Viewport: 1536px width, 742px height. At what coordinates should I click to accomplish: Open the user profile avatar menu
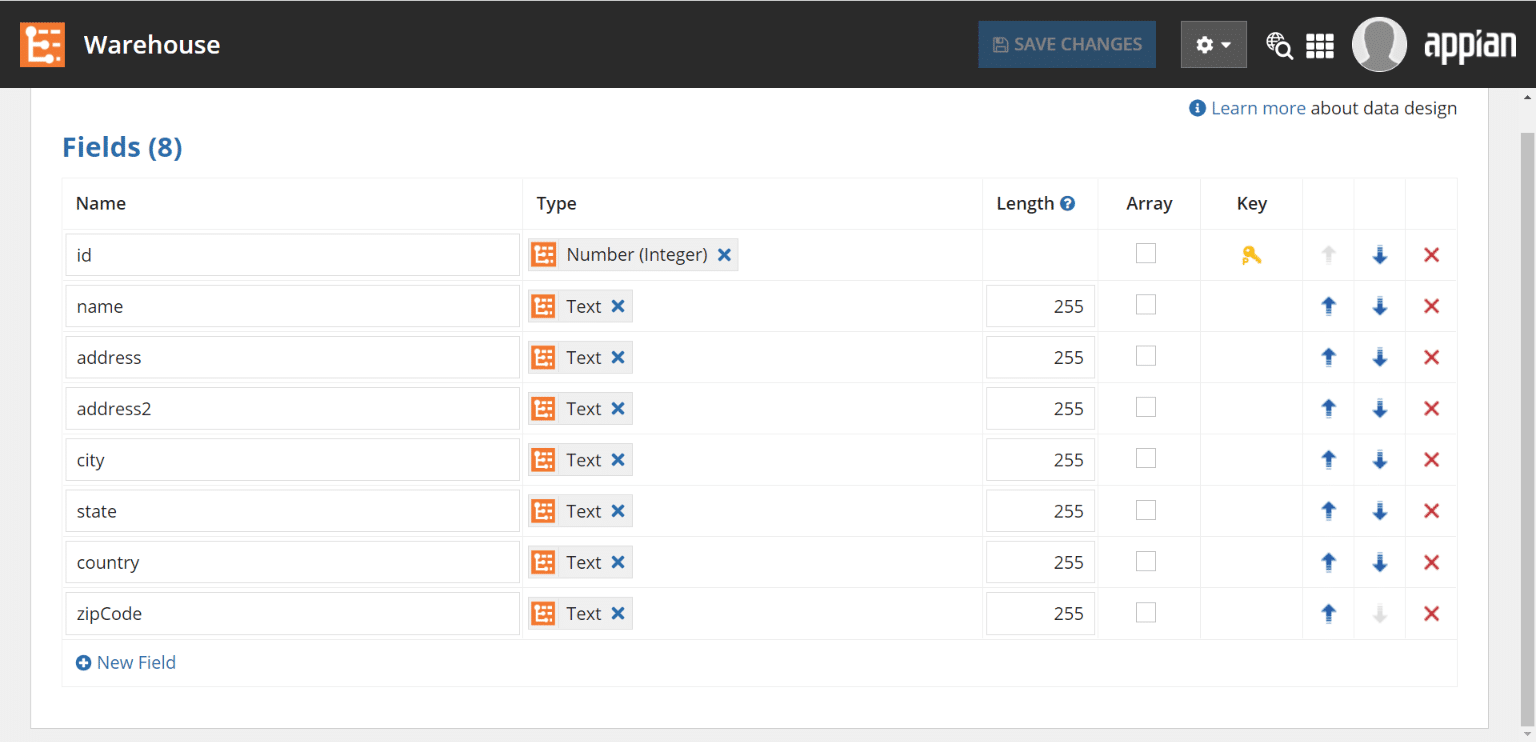tap(1379, 44)
